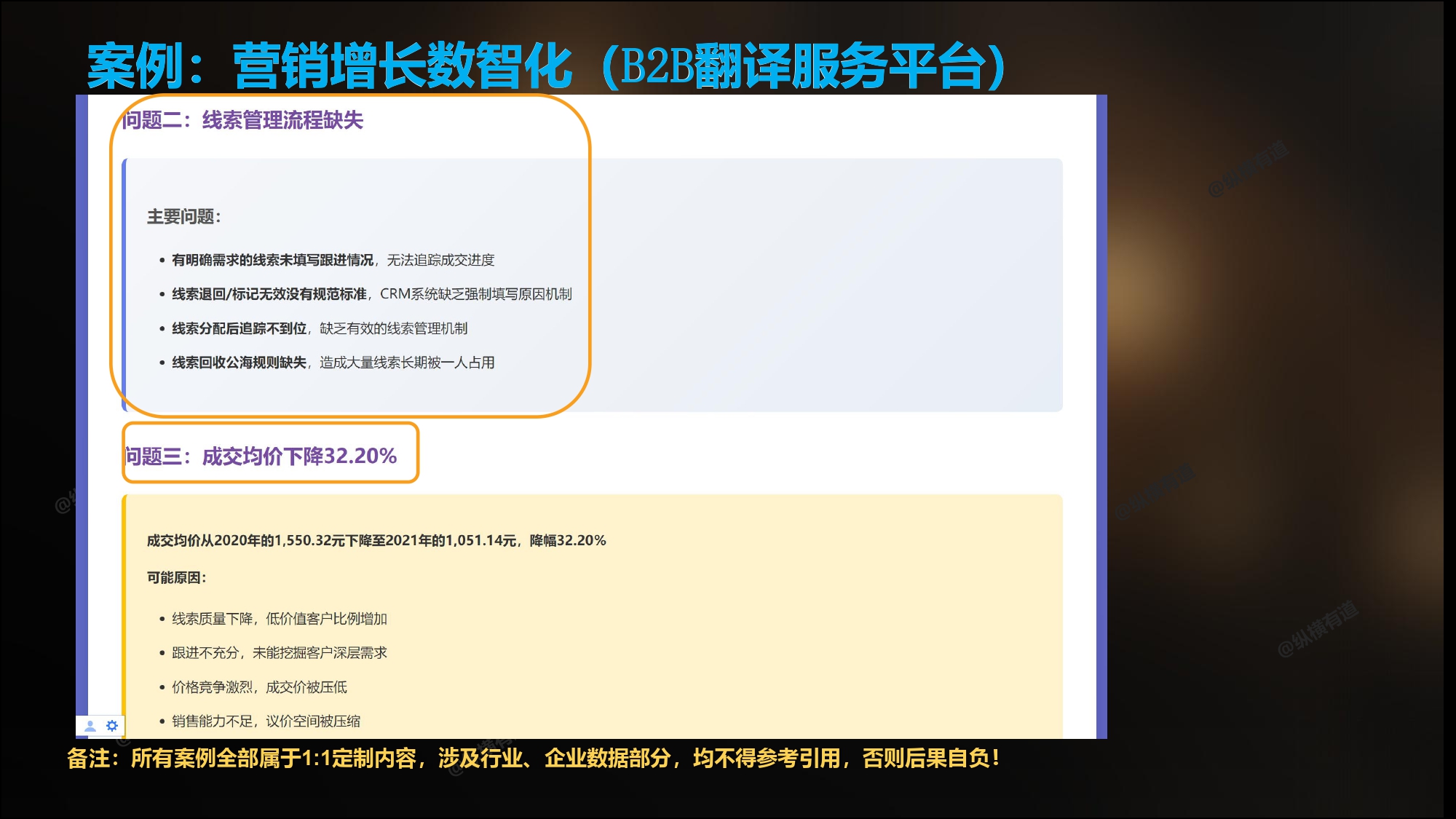Click the yellow 备注 disclaimer text

click(533, 759)
